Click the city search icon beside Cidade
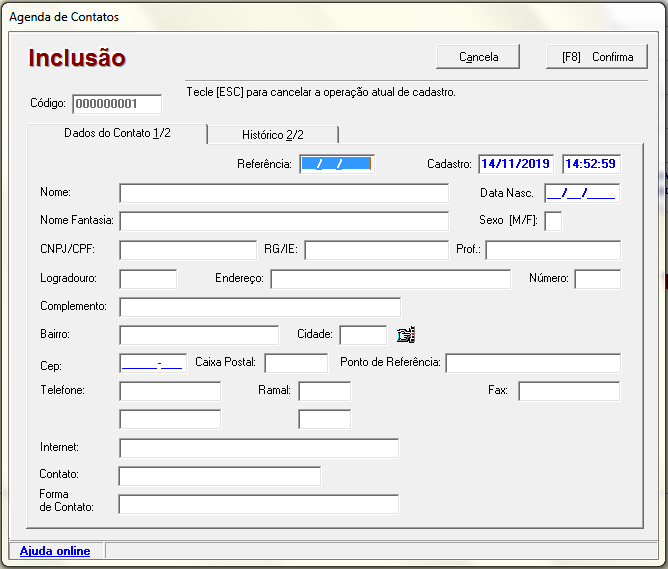Screen dimensions: 668x569 [405, 335]
